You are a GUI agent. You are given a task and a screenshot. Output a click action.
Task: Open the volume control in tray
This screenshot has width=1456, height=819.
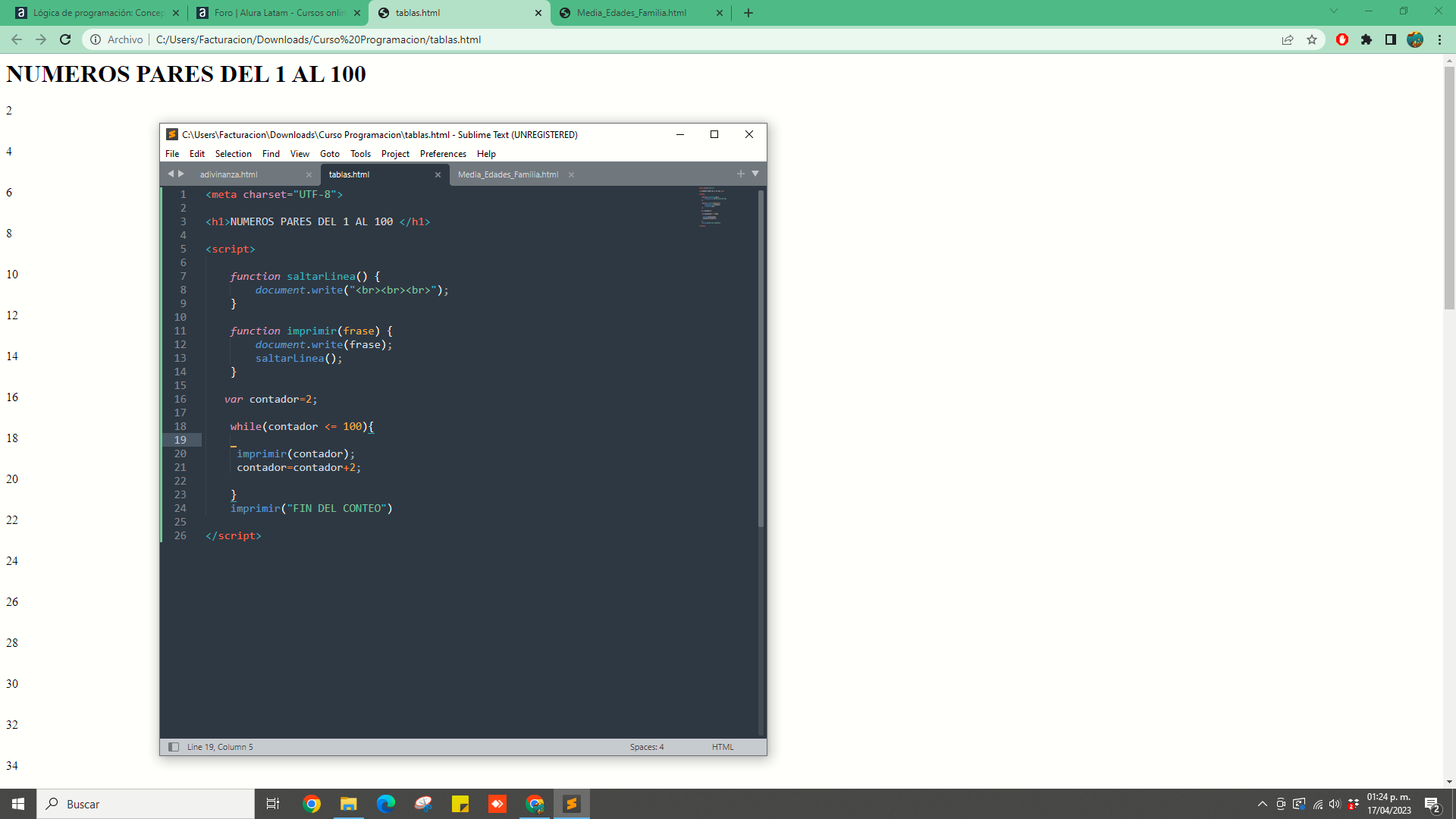(x=1335, y=804)
